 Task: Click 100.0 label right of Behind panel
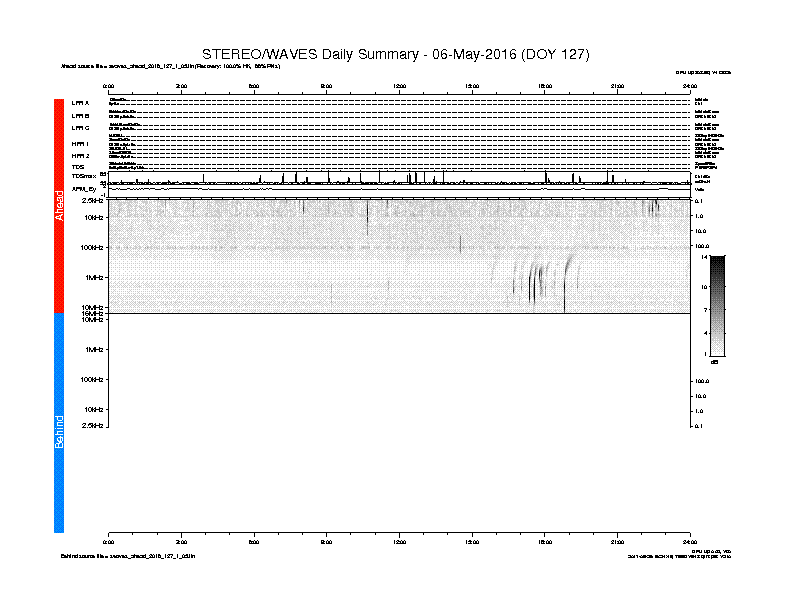pyautogui.click(x=702, y=381)
